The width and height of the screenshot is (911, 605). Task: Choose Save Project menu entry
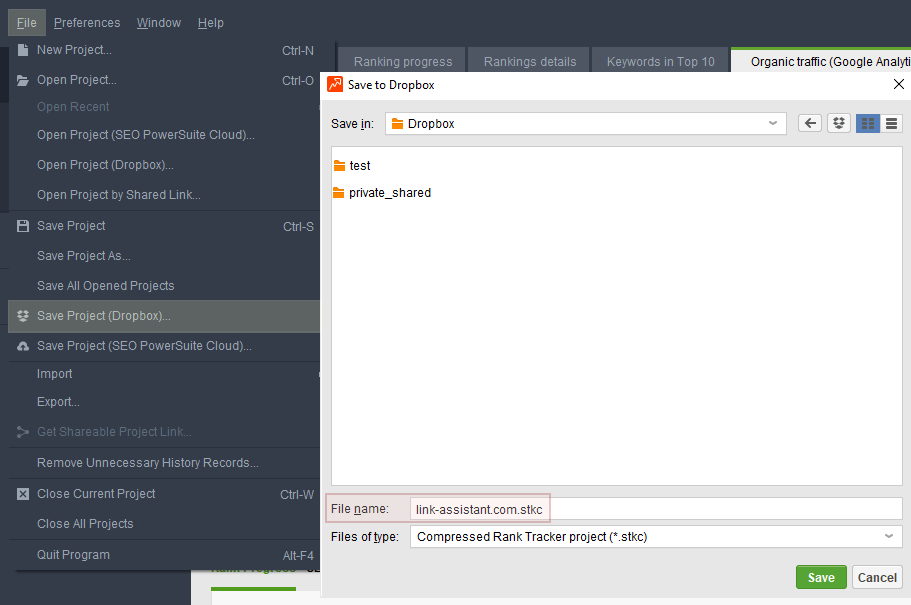point(164,226)
